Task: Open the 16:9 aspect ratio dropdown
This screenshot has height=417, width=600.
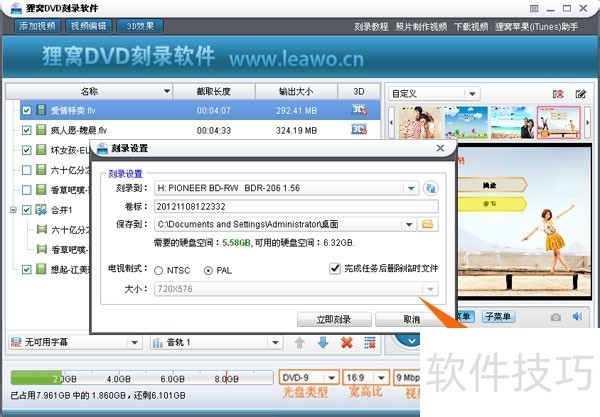Action: point(381,378)
